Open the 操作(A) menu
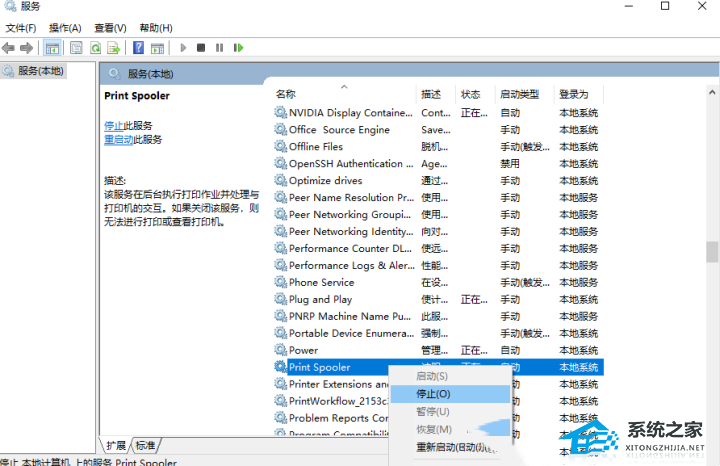 point(65,28)
